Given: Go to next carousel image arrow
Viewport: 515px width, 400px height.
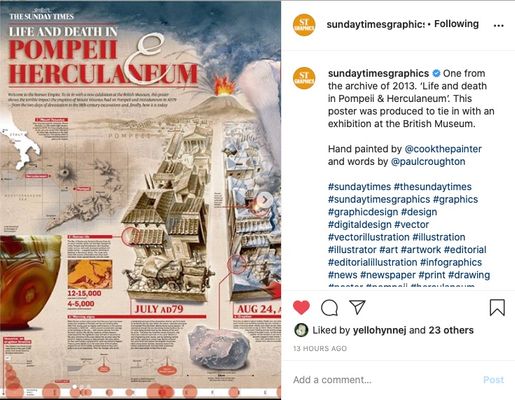Looking at the screenshot, I should click(265, 200).
